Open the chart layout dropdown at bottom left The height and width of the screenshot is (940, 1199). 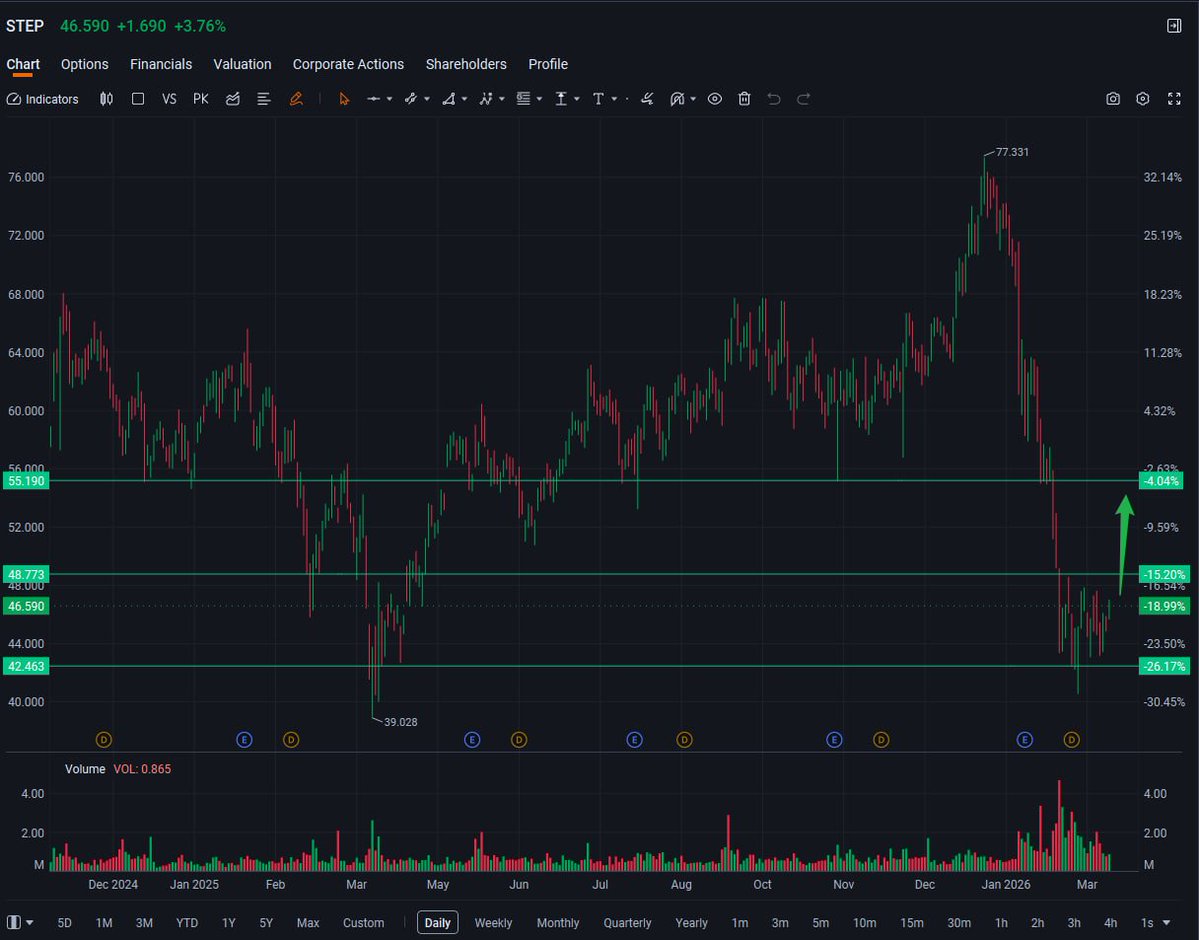(20, 923)
